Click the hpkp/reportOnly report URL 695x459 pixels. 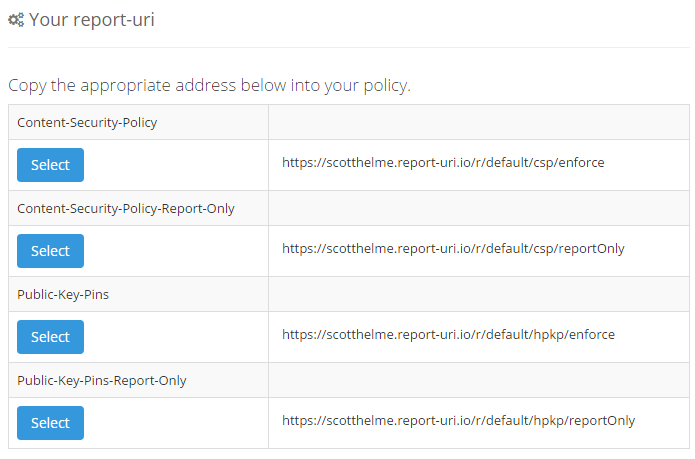coord(458,420)
